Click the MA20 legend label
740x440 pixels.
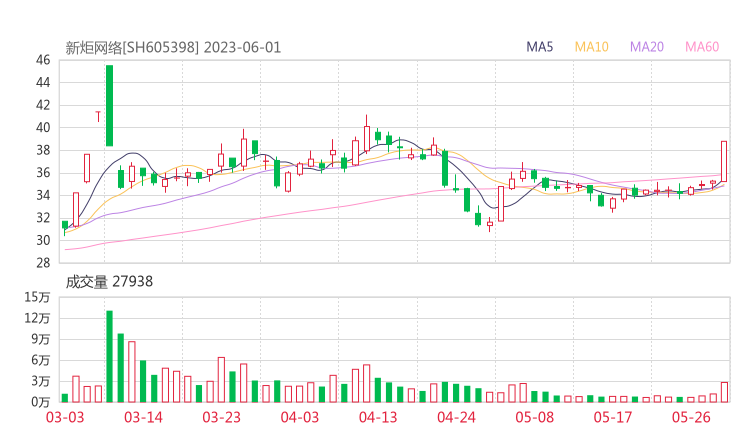(647, 47)
